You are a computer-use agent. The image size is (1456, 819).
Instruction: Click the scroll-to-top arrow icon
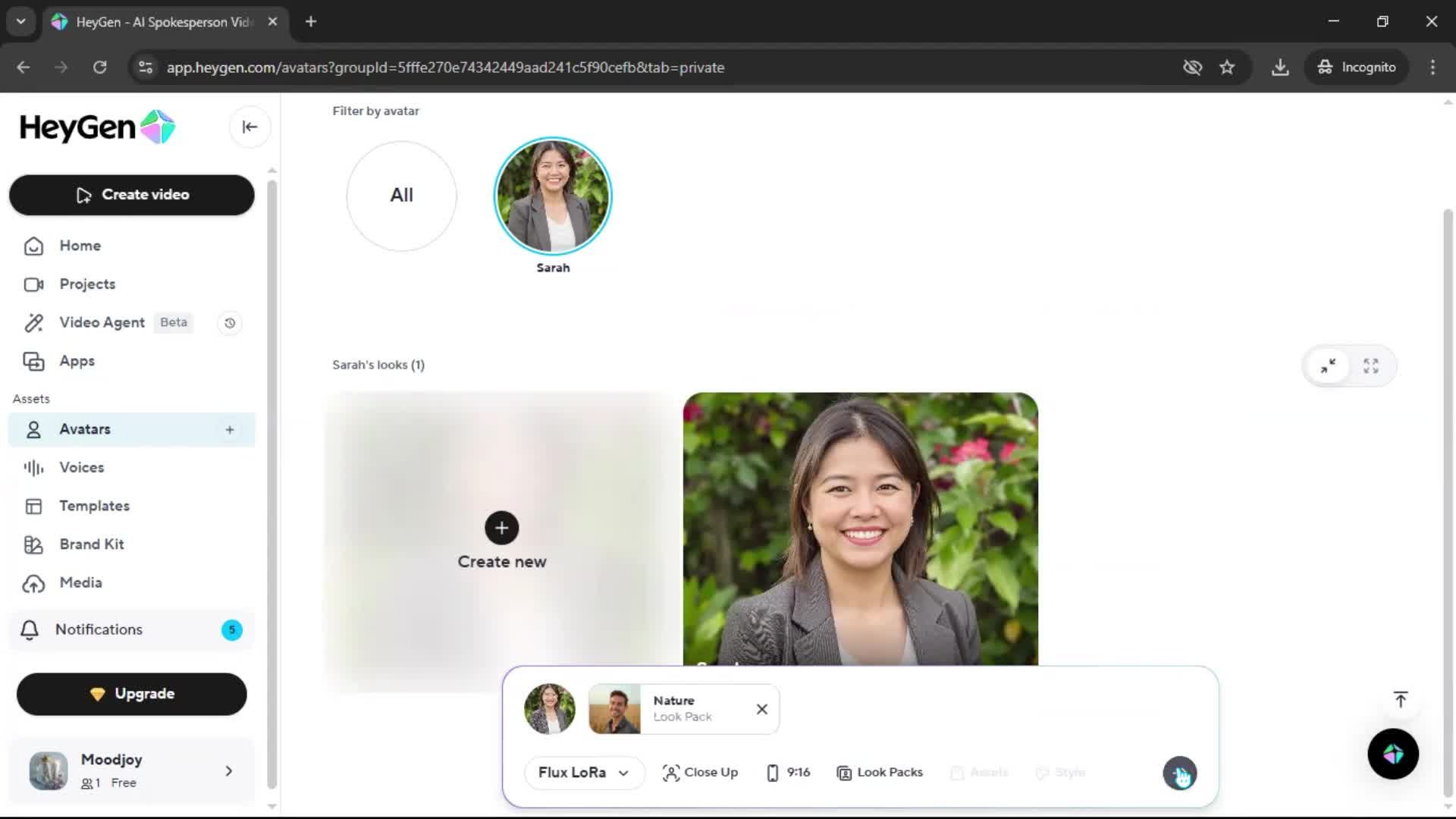coord(1400,699)
